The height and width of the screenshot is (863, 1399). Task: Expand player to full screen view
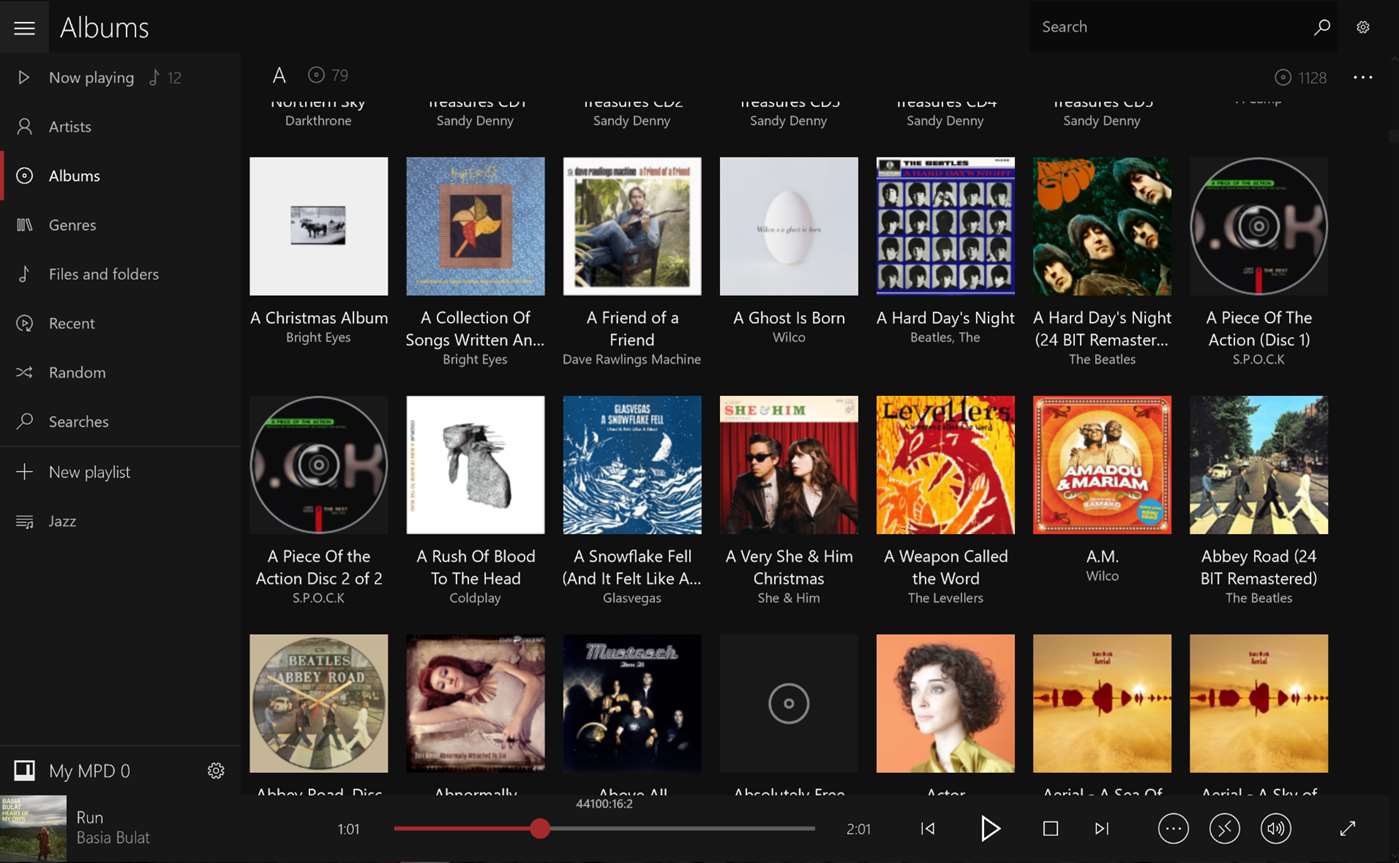coord(1348,828)
